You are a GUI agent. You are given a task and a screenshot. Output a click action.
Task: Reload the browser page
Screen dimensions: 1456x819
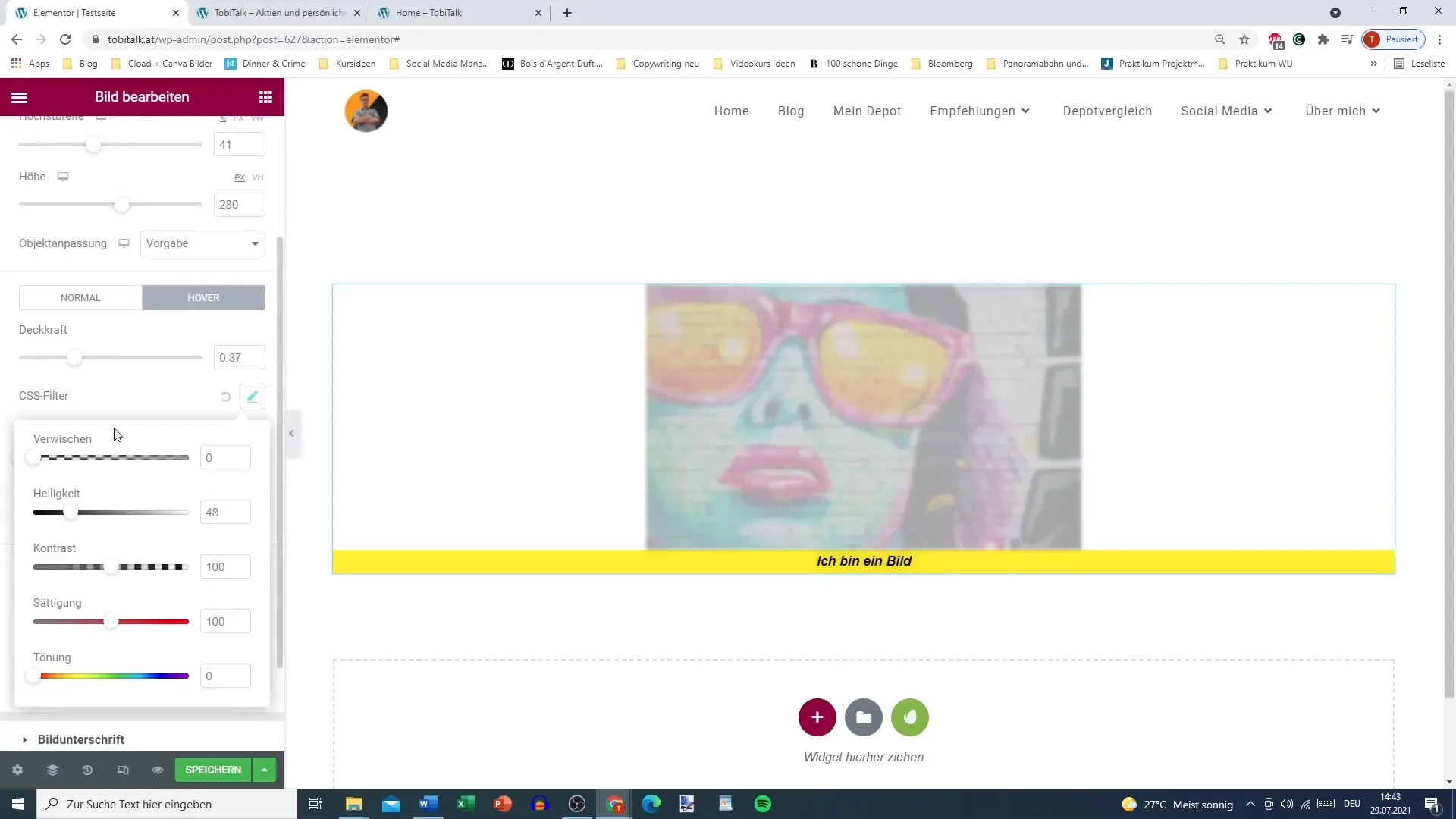point(66,39)
